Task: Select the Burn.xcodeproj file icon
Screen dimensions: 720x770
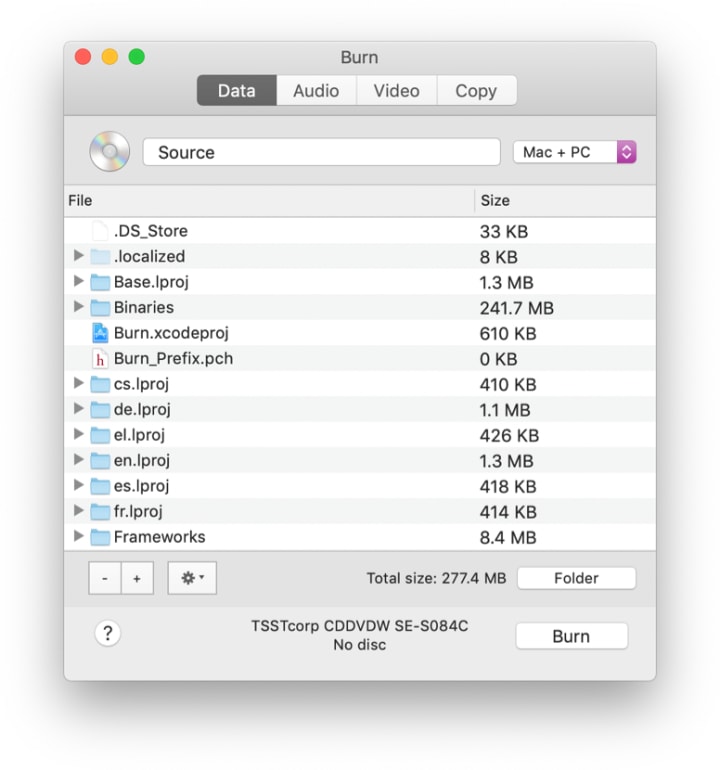Action: pos(100,333)
